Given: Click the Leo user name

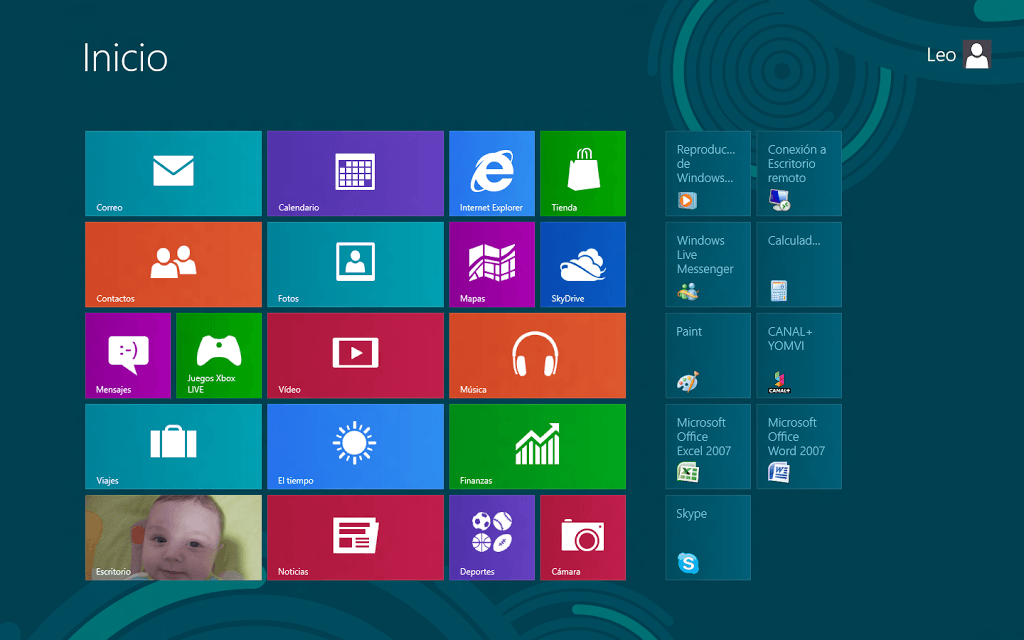Looking at the screenshot, I should [941, 55].
